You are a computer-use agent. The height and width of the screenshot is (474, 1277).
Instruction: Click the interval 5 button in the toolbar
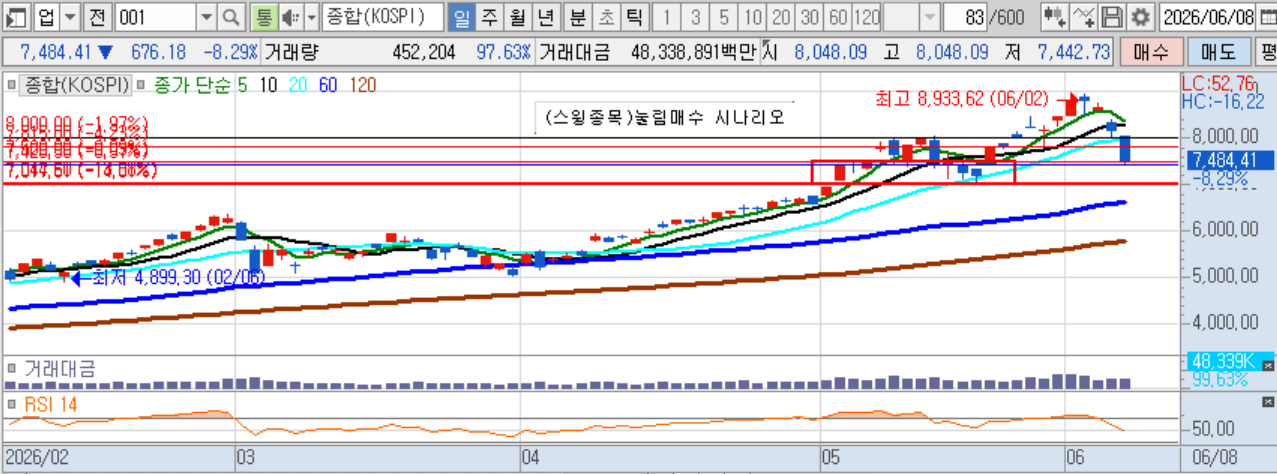[x=724, y=17]
